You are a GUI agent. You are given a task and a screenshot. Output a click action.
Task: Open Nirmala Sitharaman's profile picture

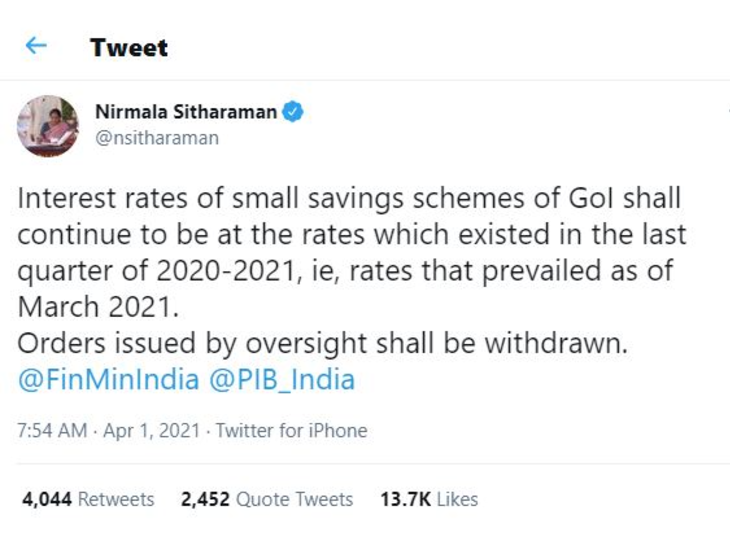[x=47, y=127]
